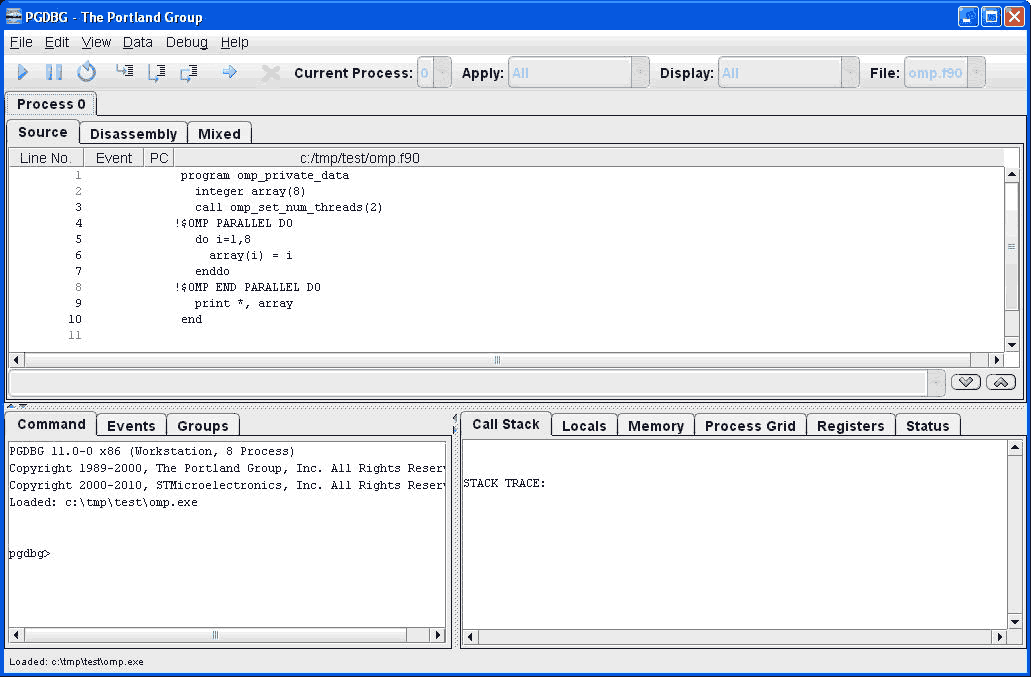Click the greyed-out X toolbar icon
The image size is (1031, 677).
pyautogui.click(x=270, y=73)
